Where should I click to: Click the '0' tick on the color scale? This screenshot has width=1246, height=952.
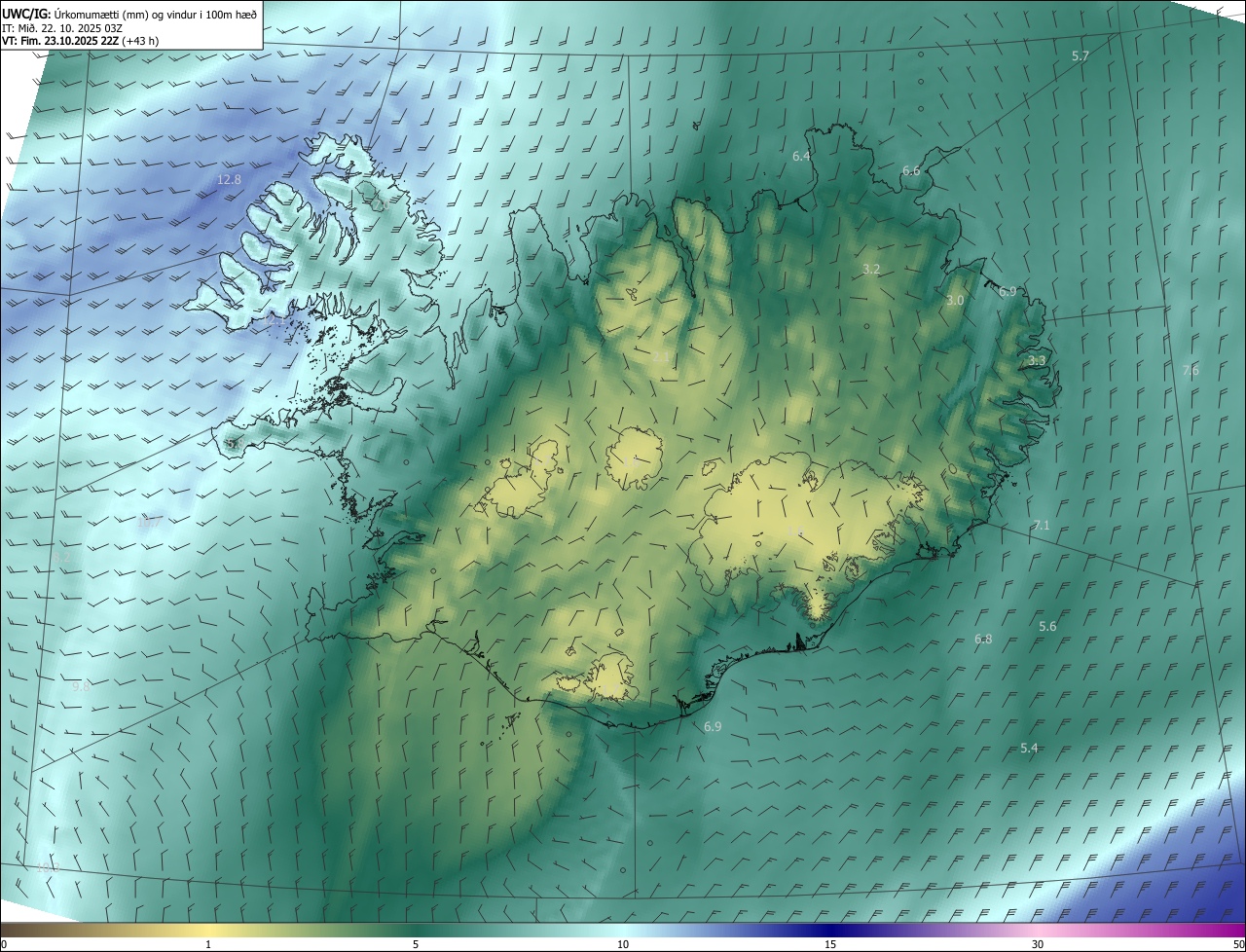click(x=4, y=945)
